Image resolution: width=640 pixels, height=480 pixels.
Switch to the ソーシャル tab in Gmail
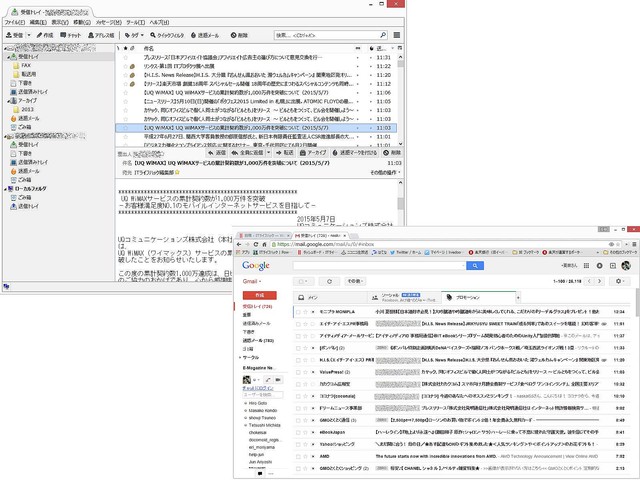coord(404,298)
